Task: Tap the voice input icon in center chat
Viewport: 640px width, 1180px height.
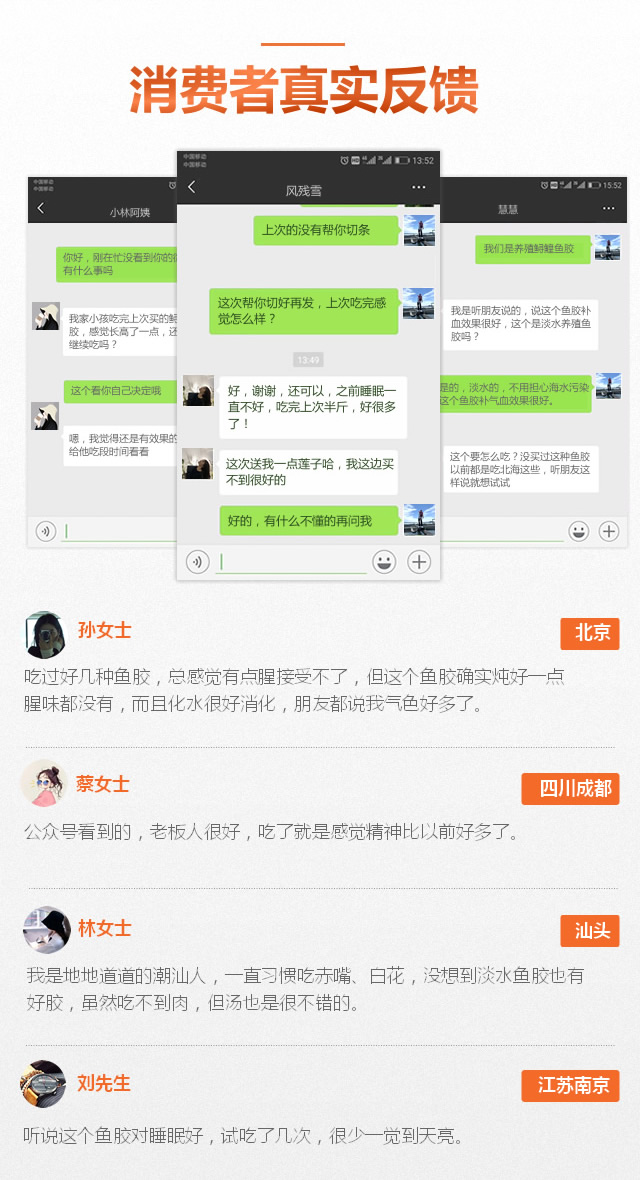Action: tap(197, 561)
